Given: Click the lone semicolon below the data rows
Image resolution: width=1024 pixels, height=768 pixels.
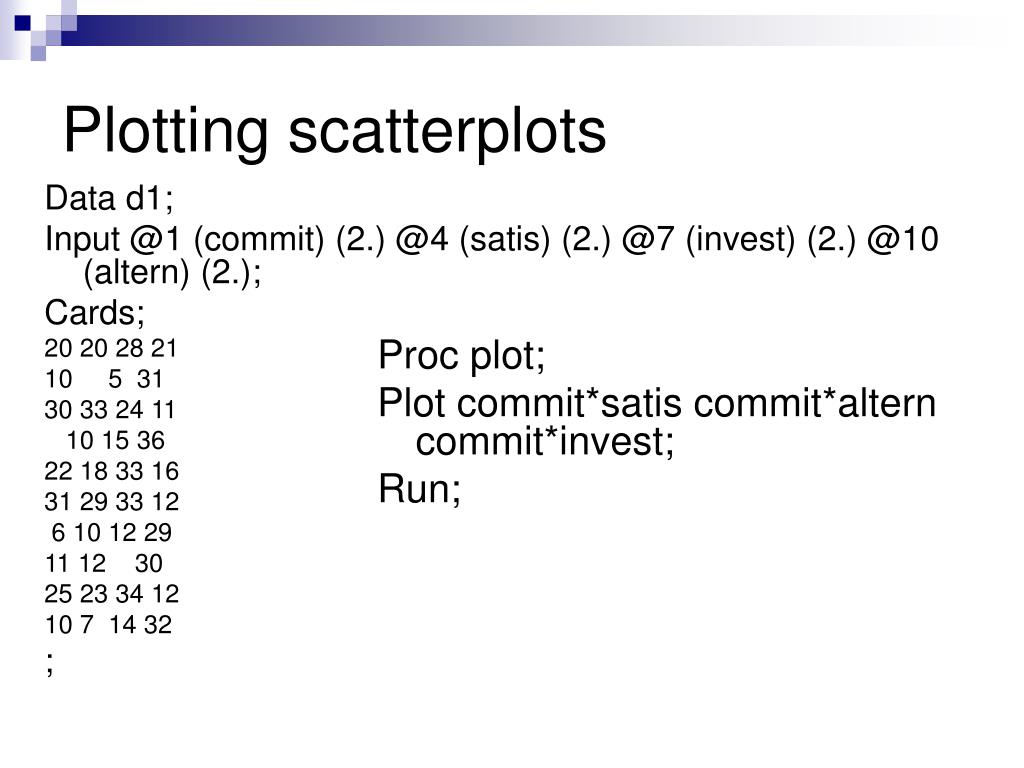Looking at the screenshot, I should pos(49,663).
